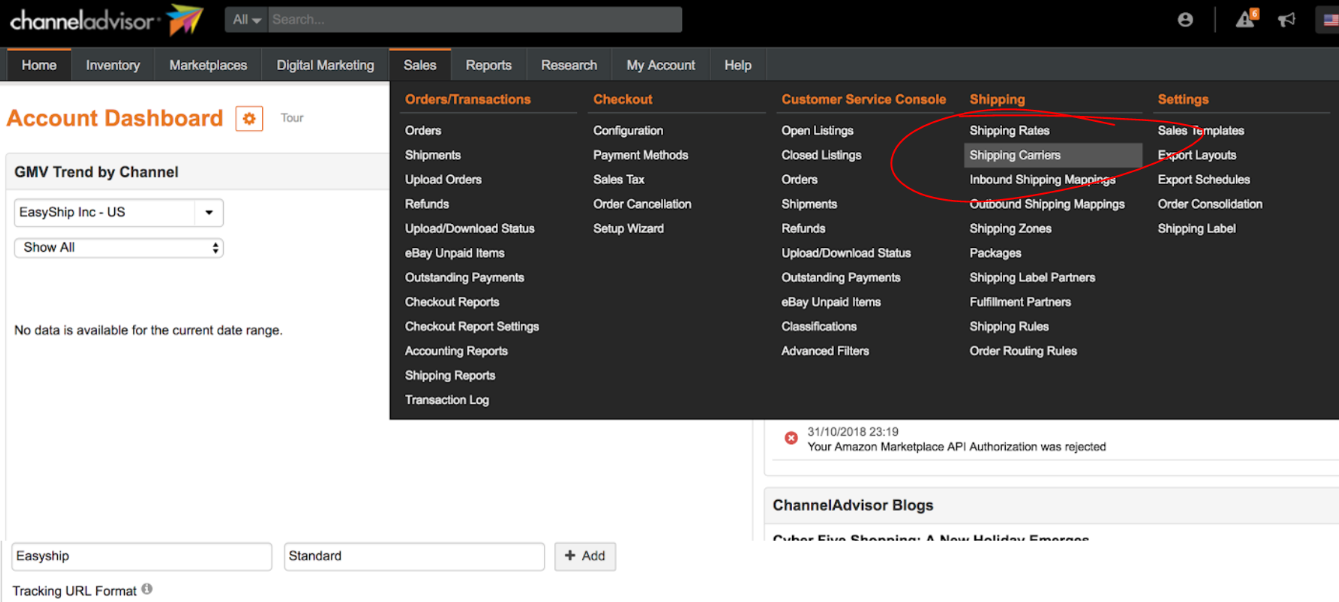Screen dimensions: 1339x602
Task: Open Checkout Configuration
Action: (x=628, y=131)
